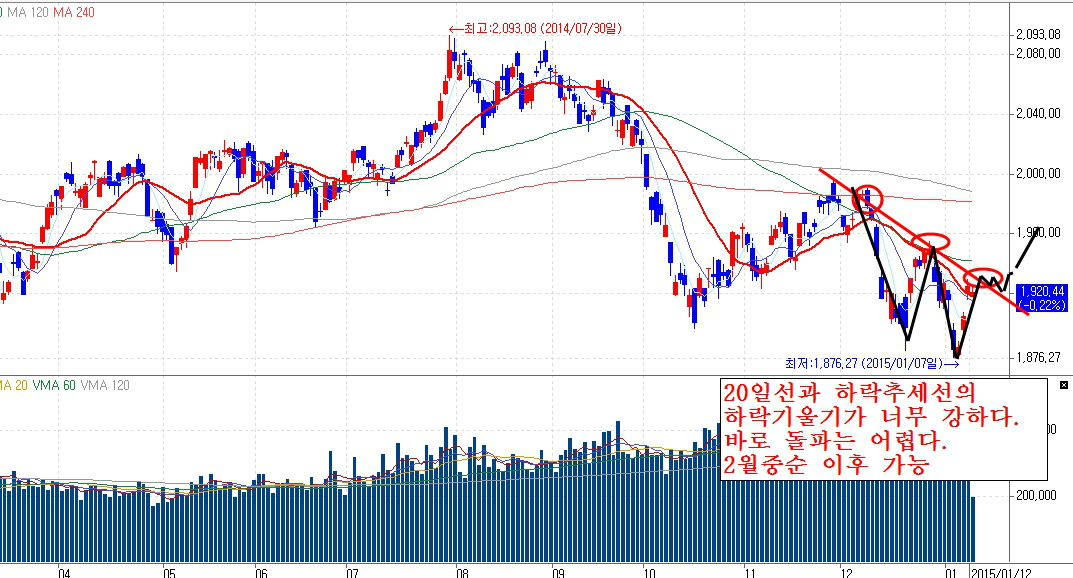This screenshot has width=1073, height=578.
Task: Toggle the VMA 60 volume indicator label
Action: click(x=54, y=386)
